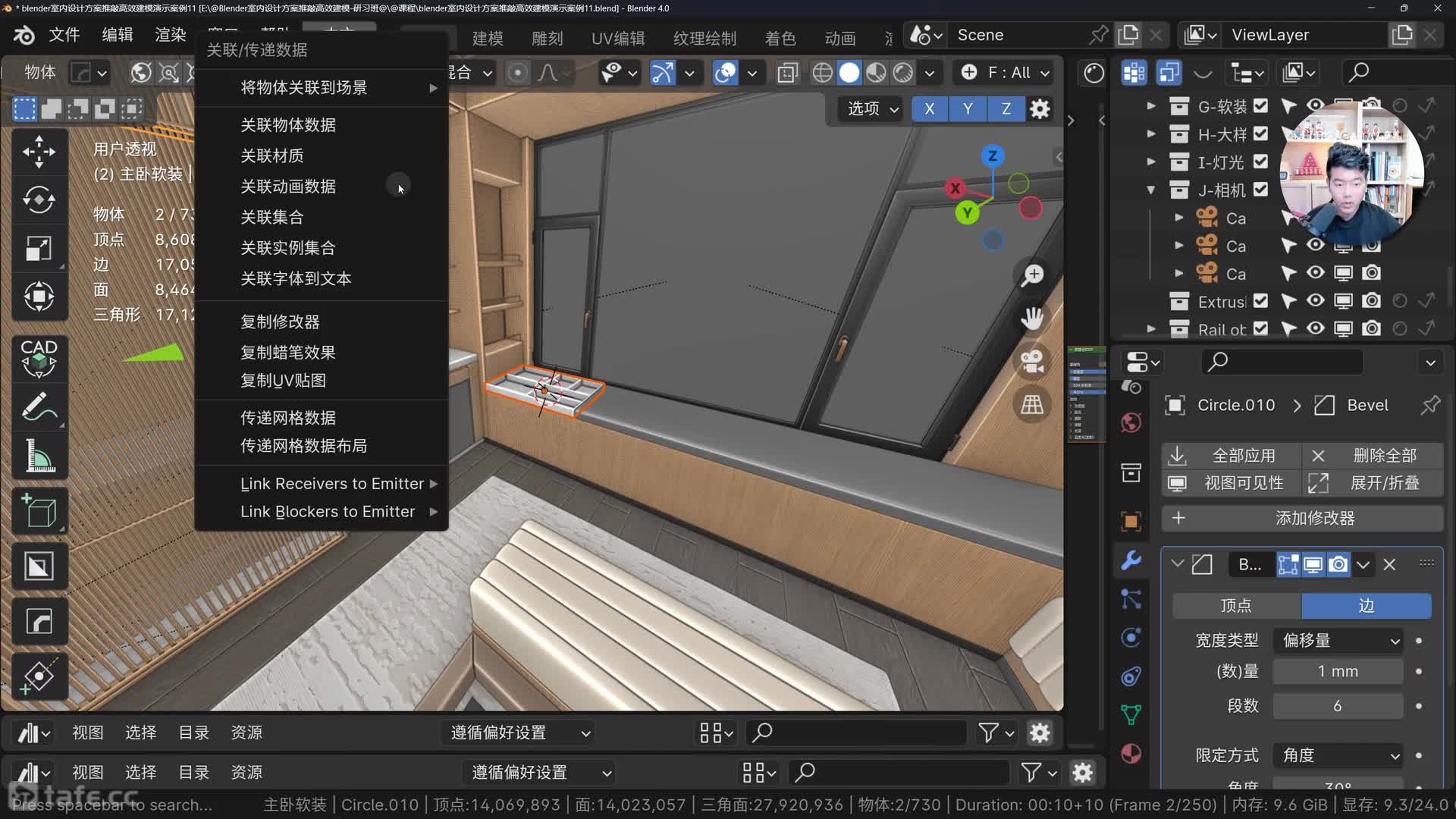The width and height of the screenshot is (1456, 819).
Task: Choose 关联材质 from the menu
Action: [272, 155]
